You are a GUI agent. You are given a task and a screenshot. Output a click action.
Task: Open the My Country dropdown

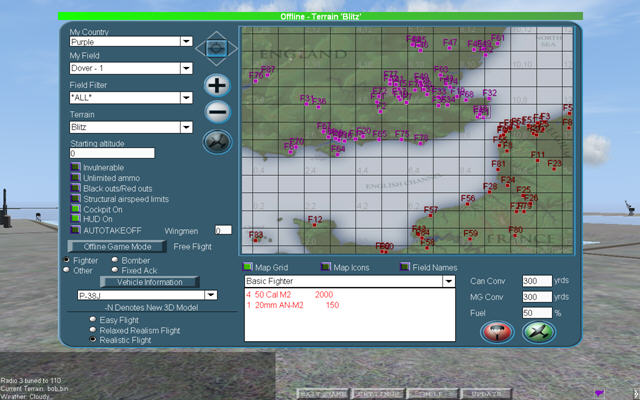coord(186,41)
